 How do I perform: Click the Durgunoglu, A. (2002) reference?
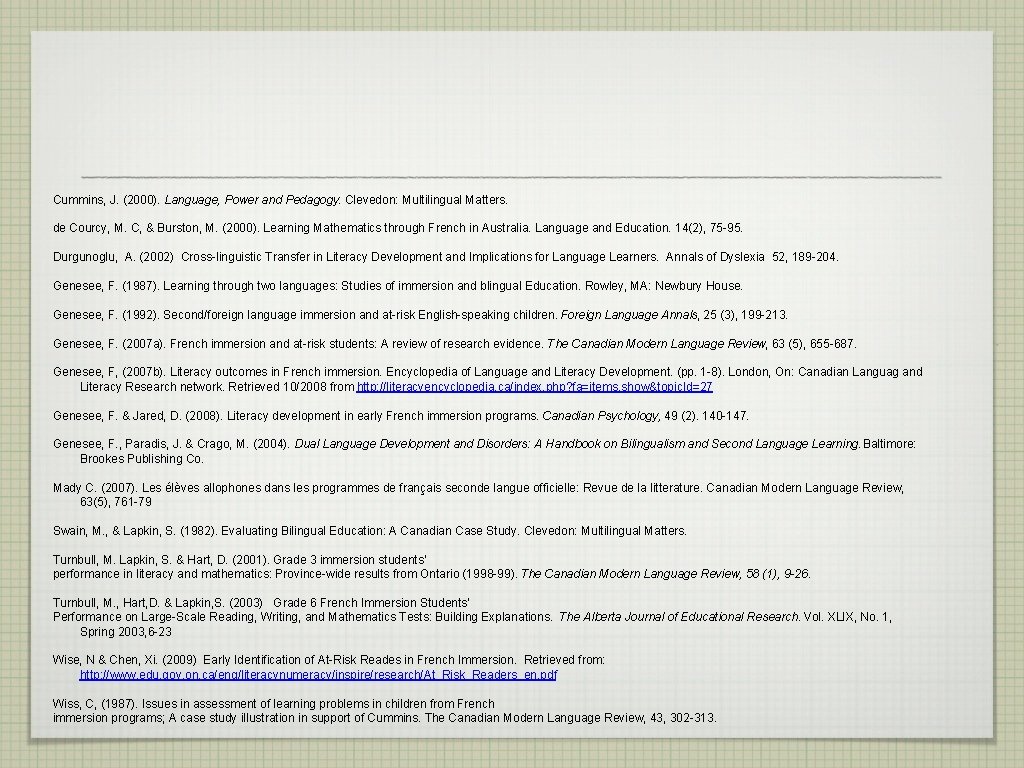[x=445, y=257]
